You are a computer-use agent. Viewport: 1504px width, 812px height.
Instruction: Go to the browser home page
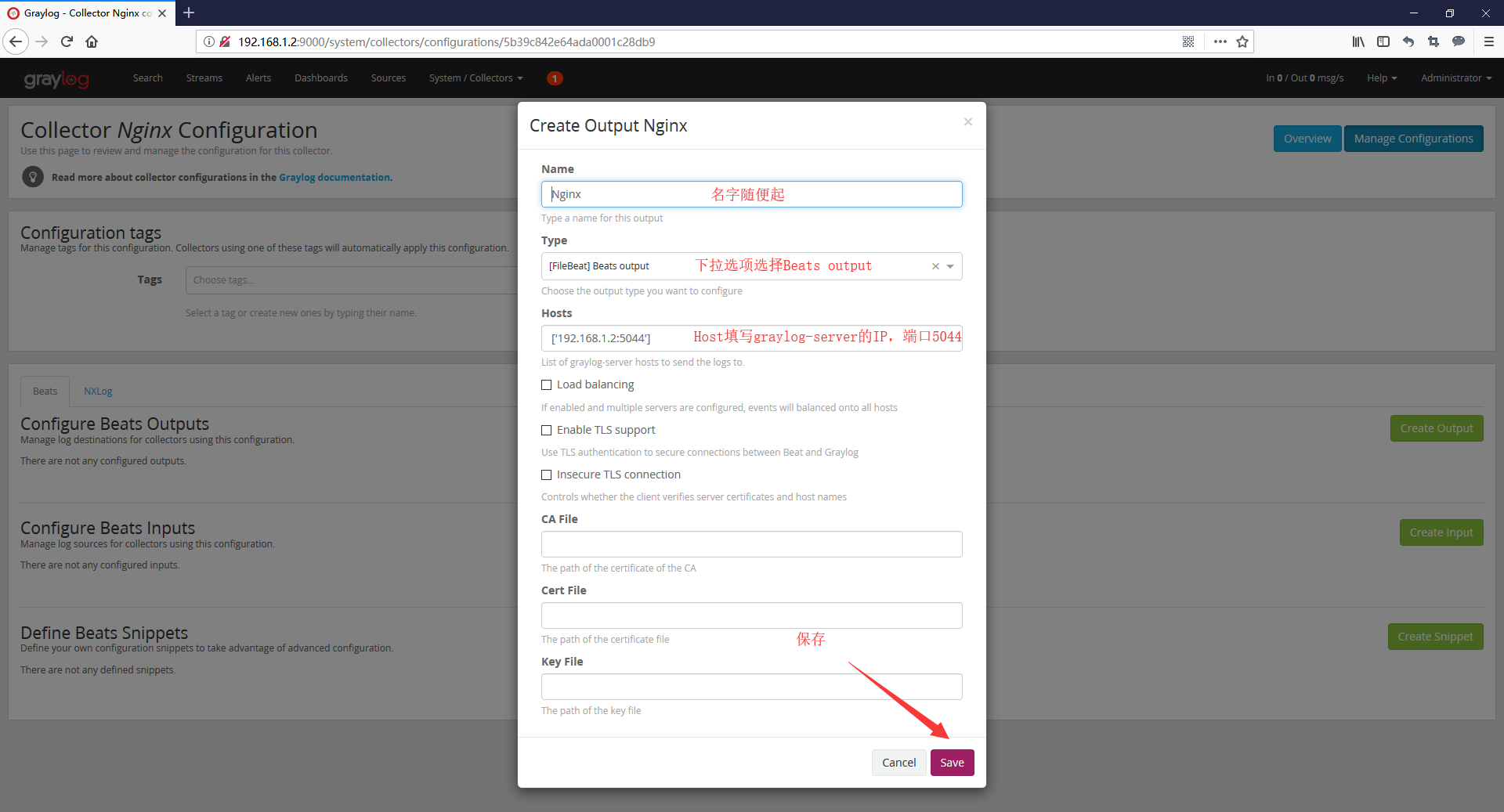(x=92, y=42)
